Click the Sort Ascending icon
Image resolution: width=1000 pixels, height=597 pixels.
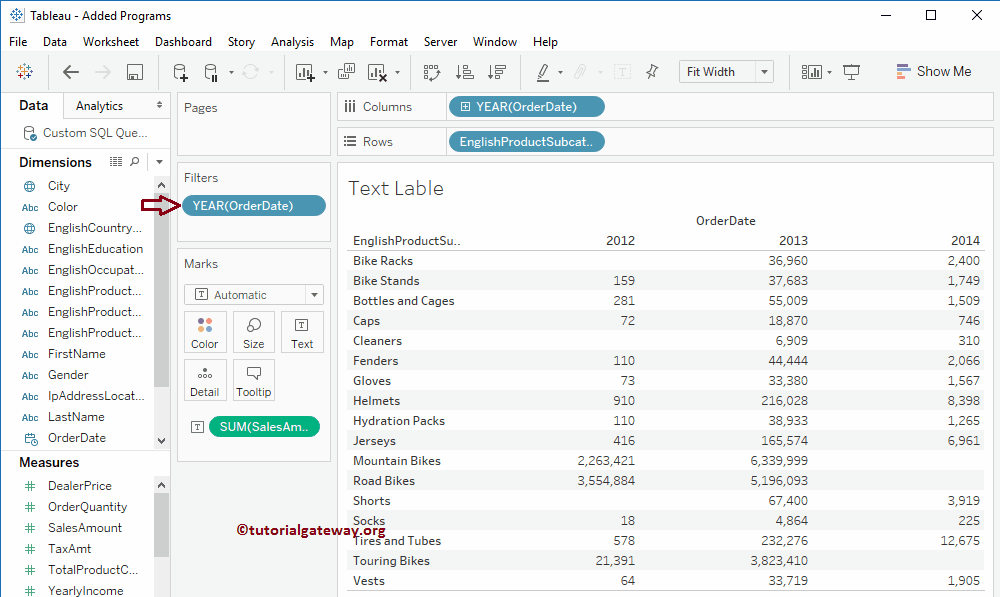click(x=464, y=72)
